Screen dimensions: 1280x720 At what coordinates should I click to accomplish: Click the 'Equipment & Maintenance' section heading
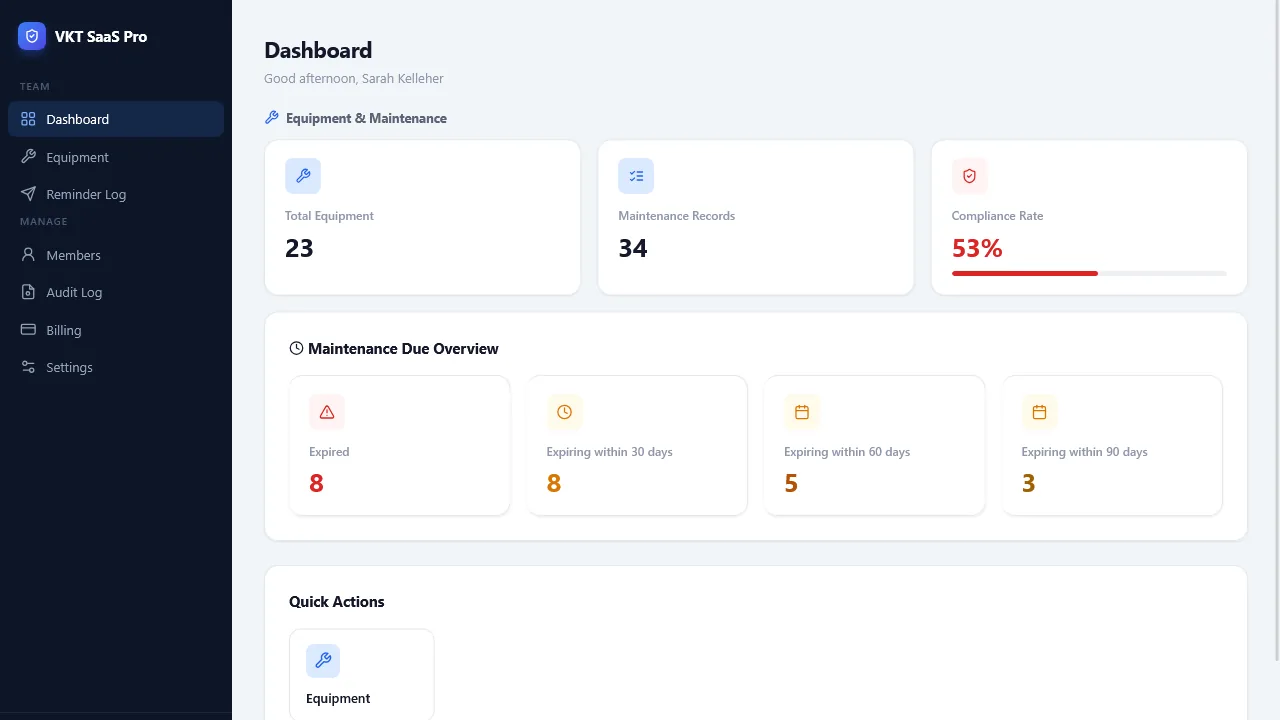[366, 118]
